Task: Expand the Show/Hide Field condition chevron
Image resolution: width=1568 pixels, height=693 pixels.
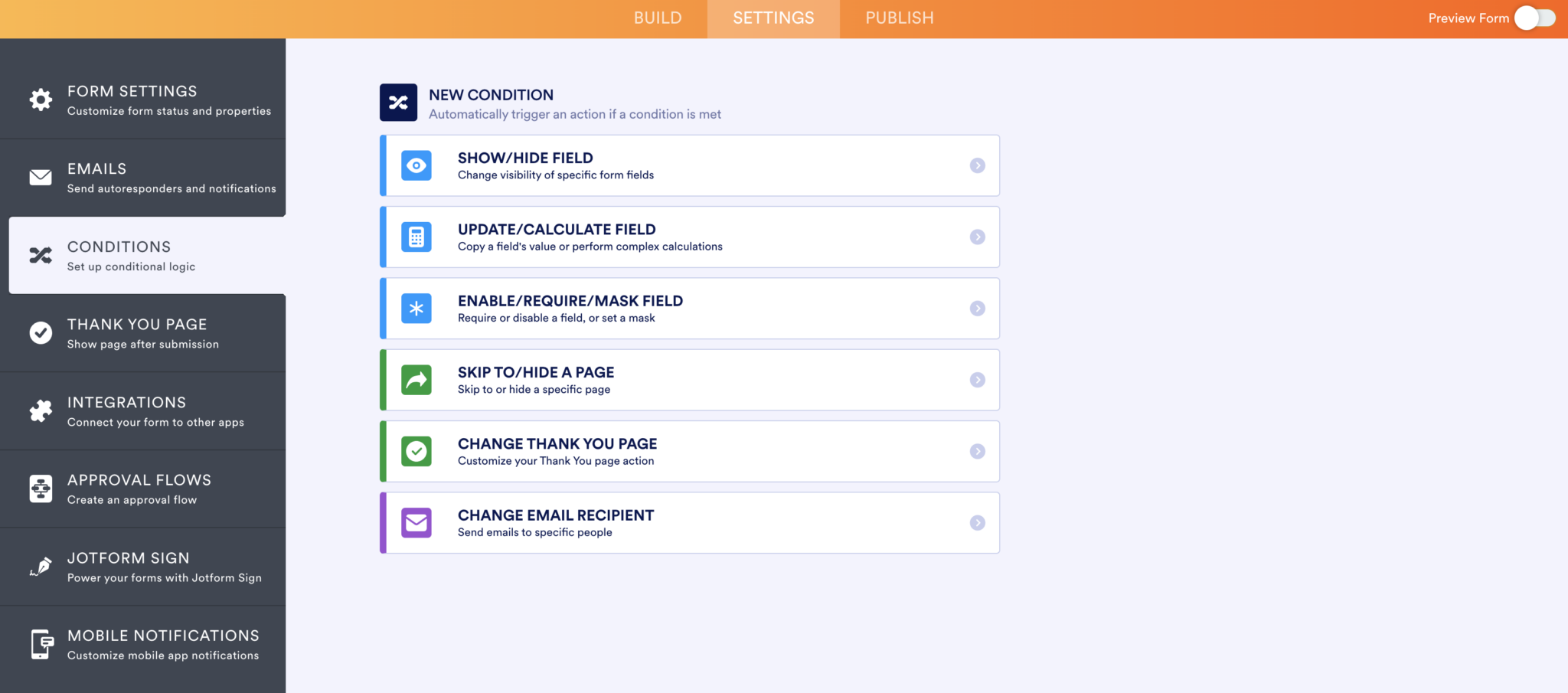Action: tap(978, 165)
